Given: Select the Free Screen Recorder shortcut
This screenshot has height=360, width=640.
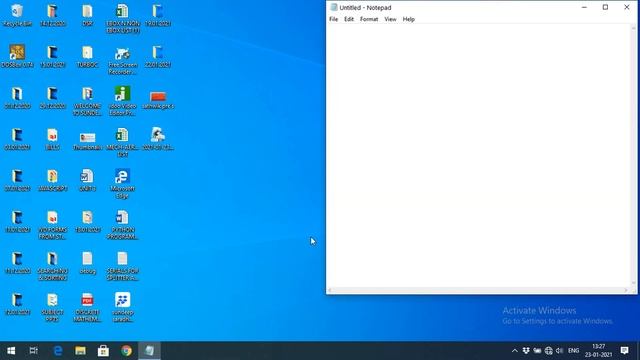Looking at the screenshot, I should pyautogui.click(x=122, y=60).
